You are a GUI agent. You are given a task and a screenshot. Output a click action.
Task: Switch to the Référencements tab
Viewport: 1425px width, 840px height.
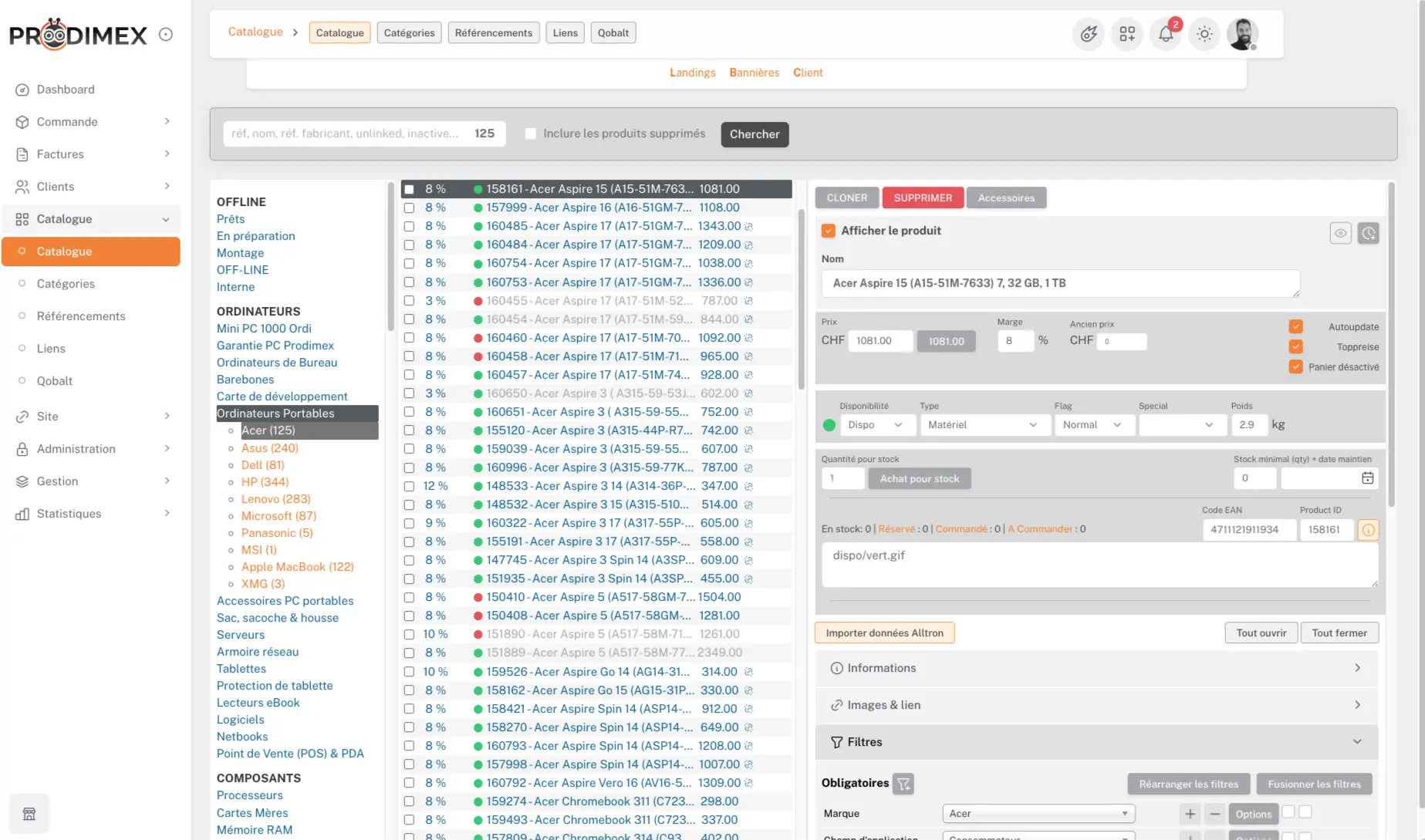coord(494,32)
